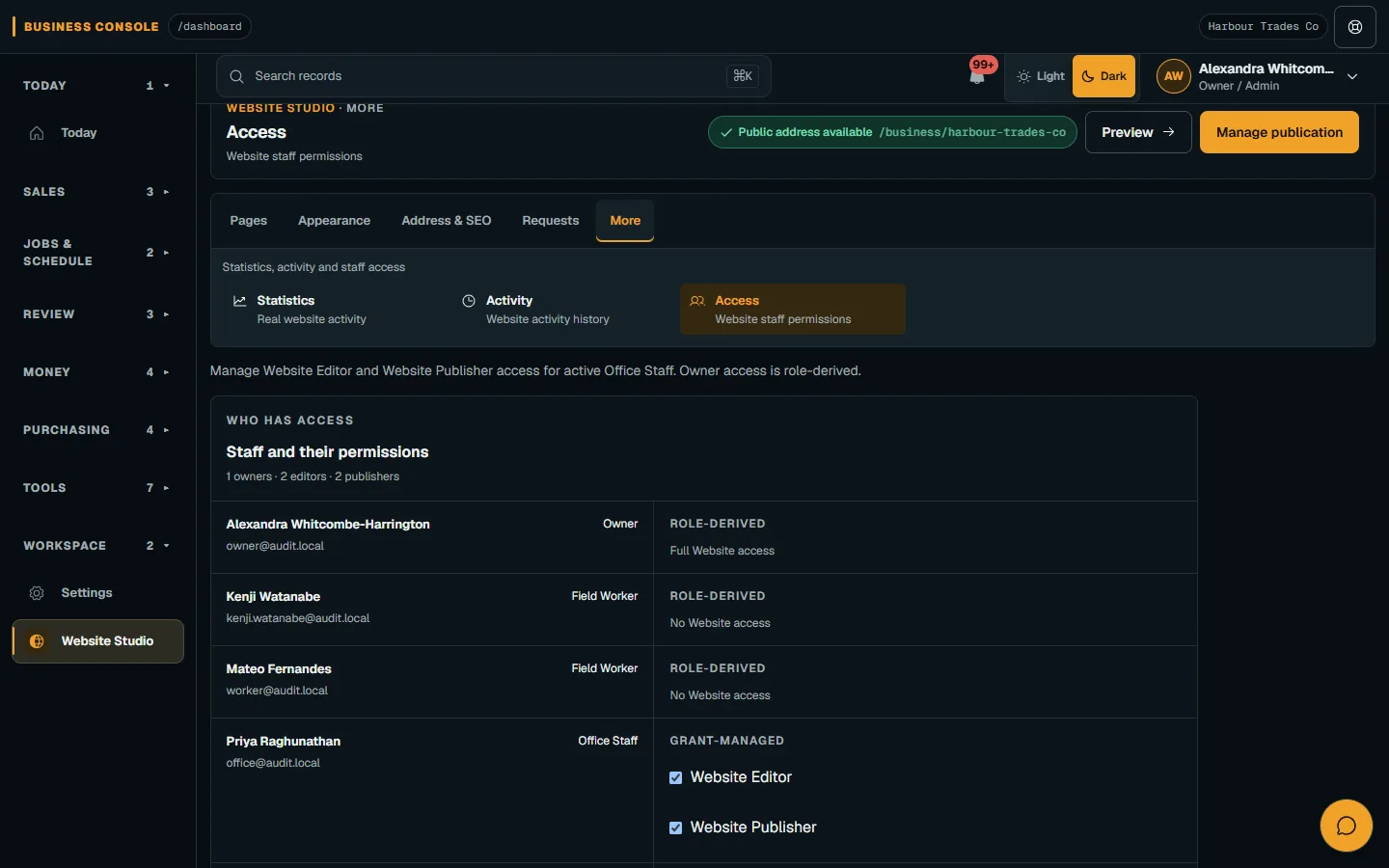Open the chat bubble button
The height and width of the screenshot is (868, 1389).
[x=1346, y=826]
